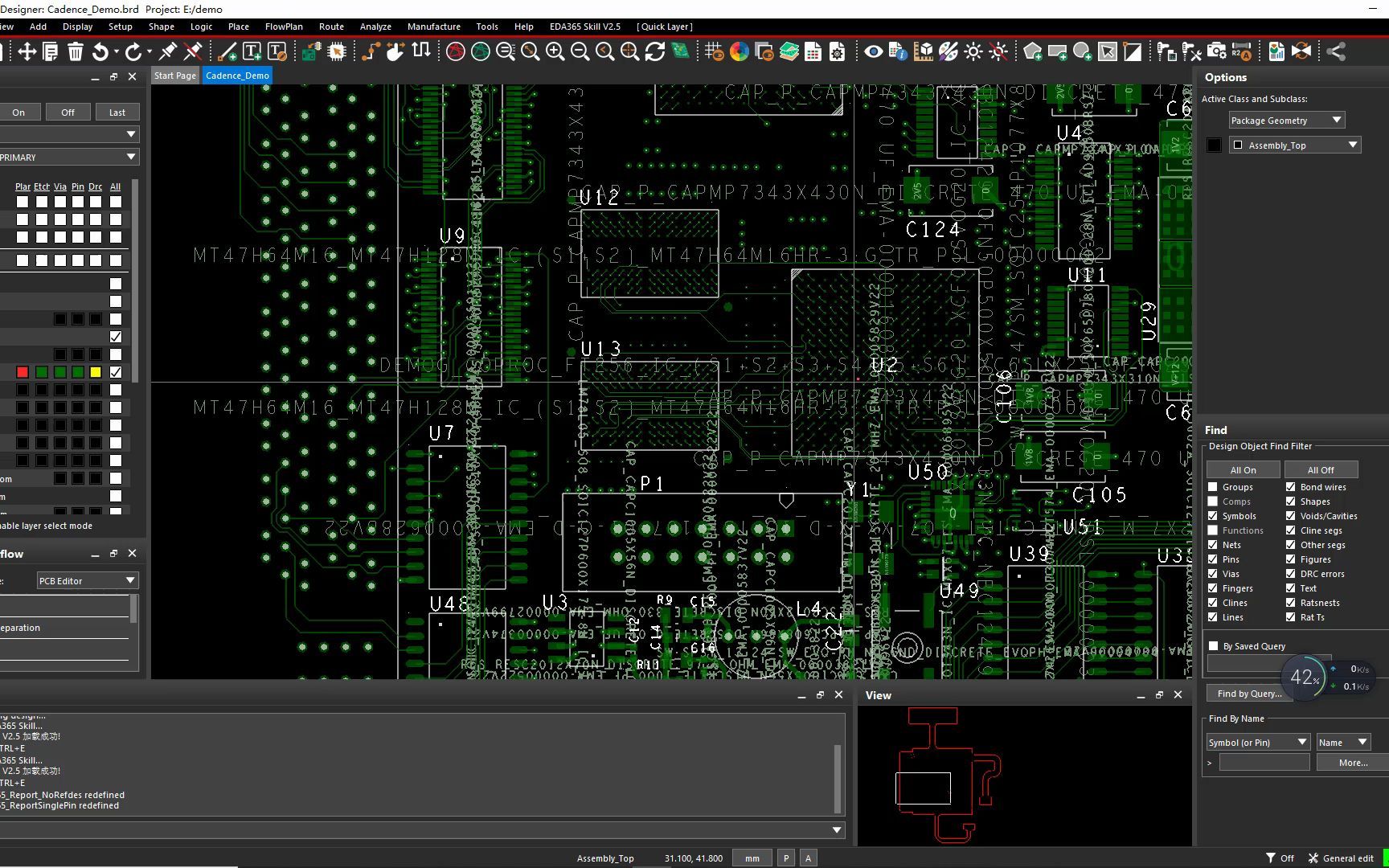Open the Package Geometry class dropdown
Image resolution: width=1389 pixels, height=868 pixels.
tap(1286, 120)
